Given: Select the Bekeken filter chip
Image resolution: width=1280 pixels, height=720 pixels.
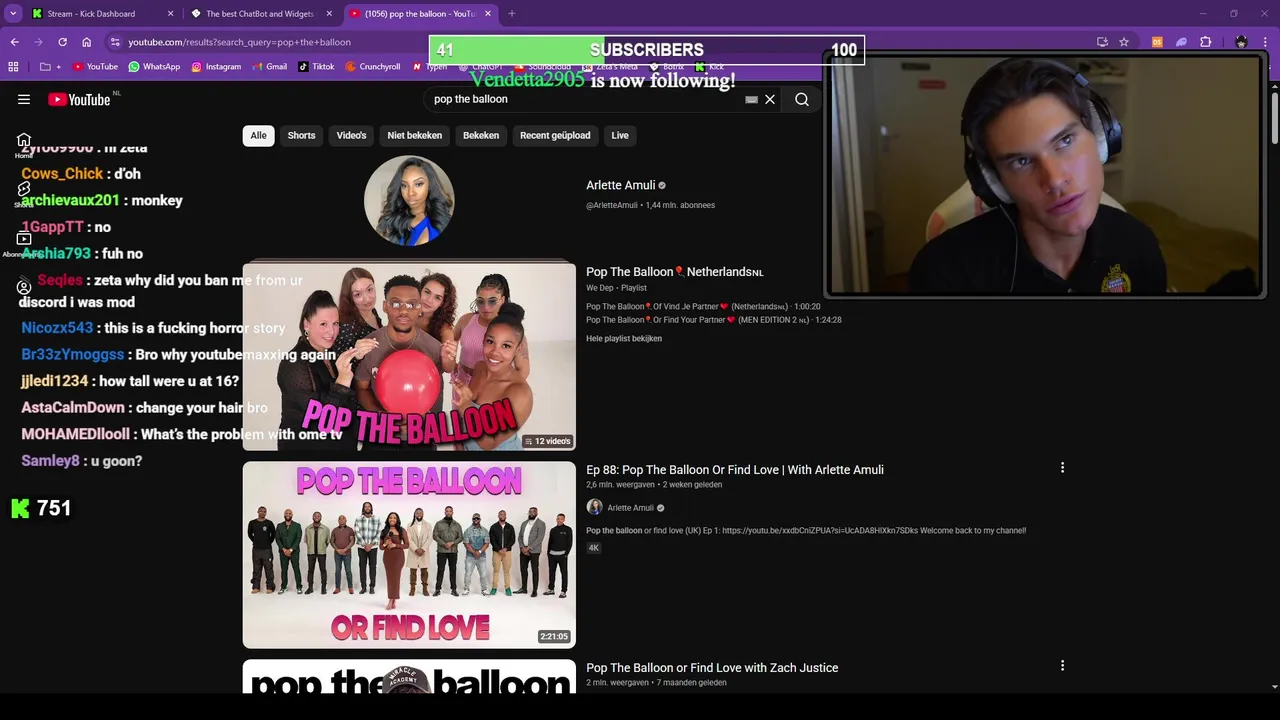Looking at the screenshot, I should (x=481, y=135).
